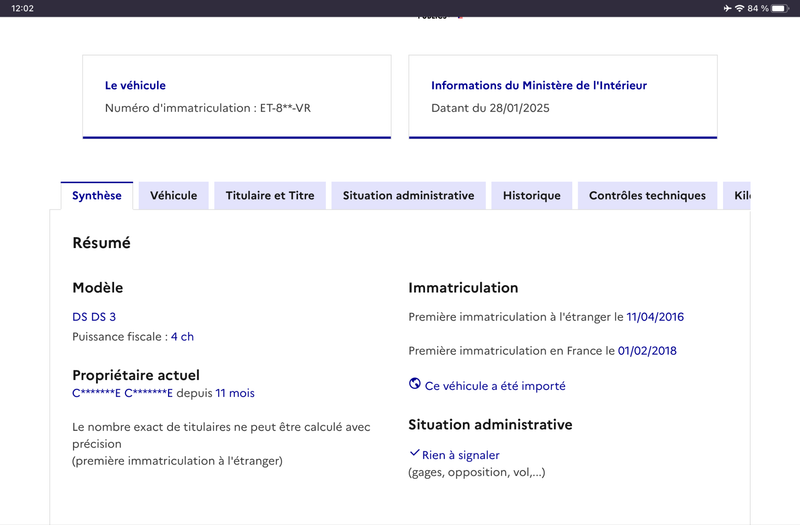The height and width of the screenshot is (525, 800).
Task: Click the checkmark icon next to Rien à signaler
Action: 414,453
